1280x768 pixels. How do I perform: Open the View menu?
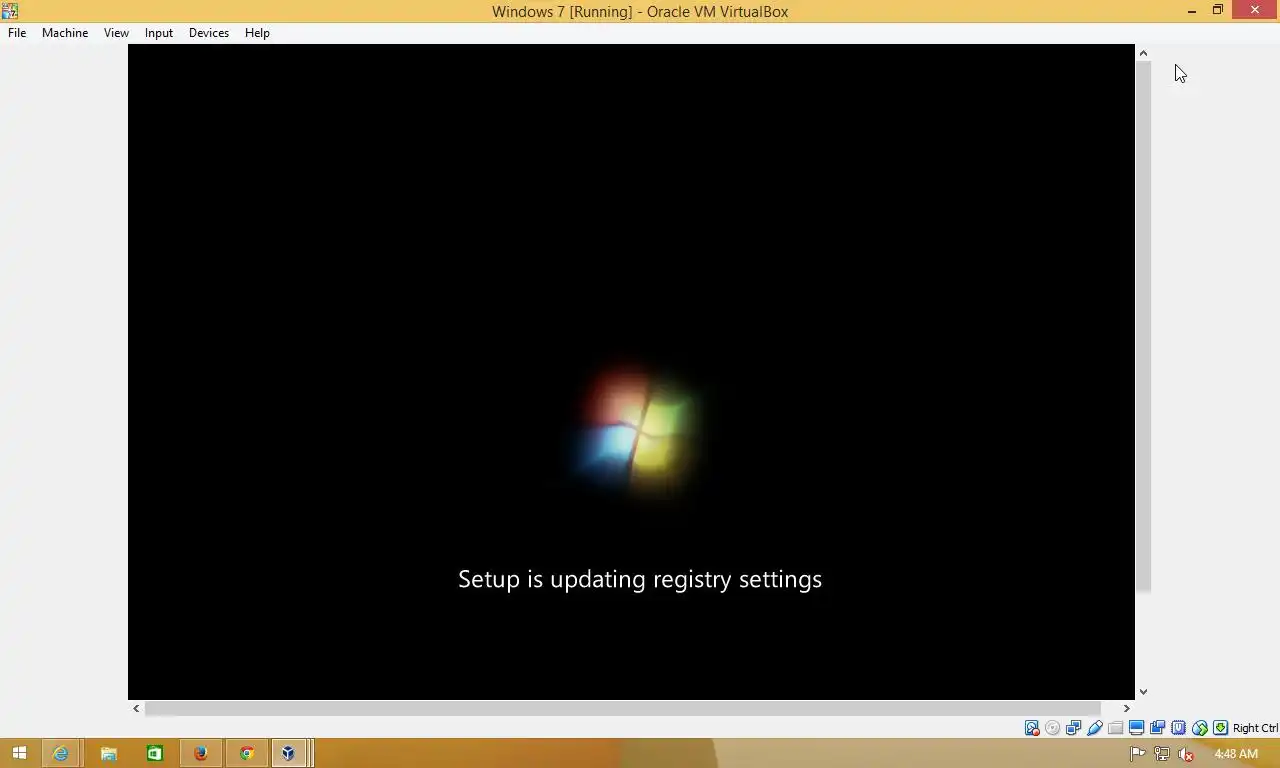(116, 33)
